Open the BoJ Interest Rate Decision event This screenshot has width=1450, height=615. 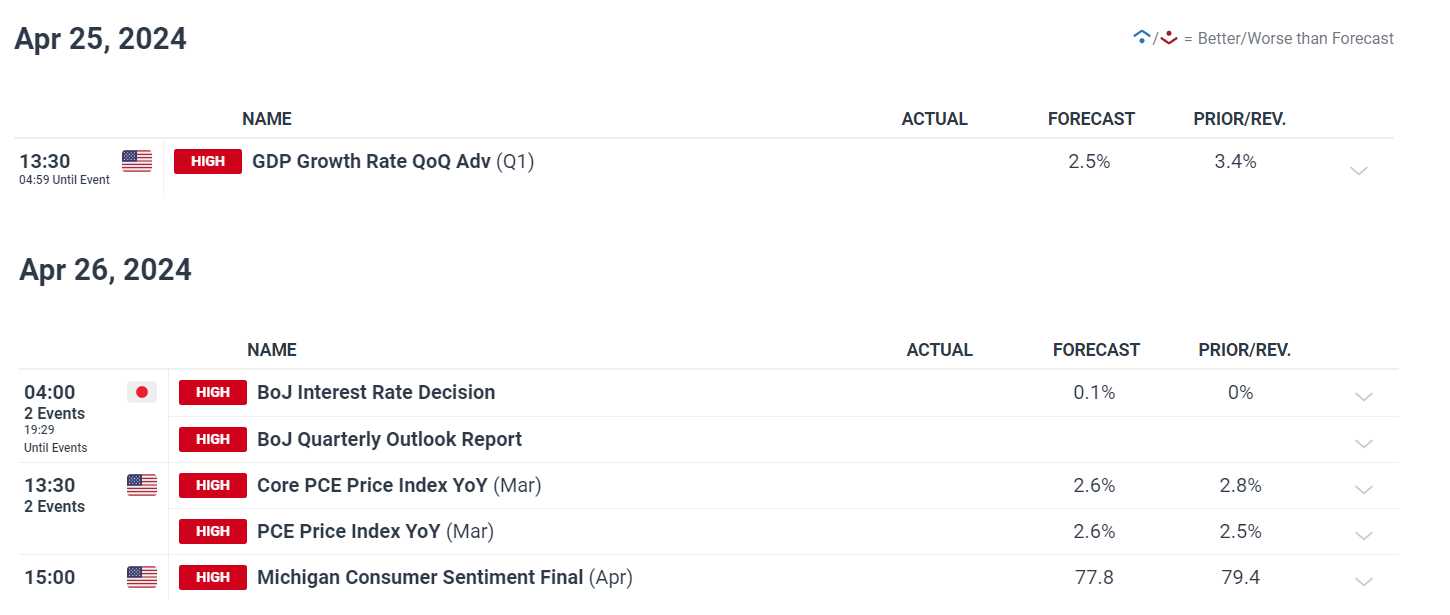point(376,392)
